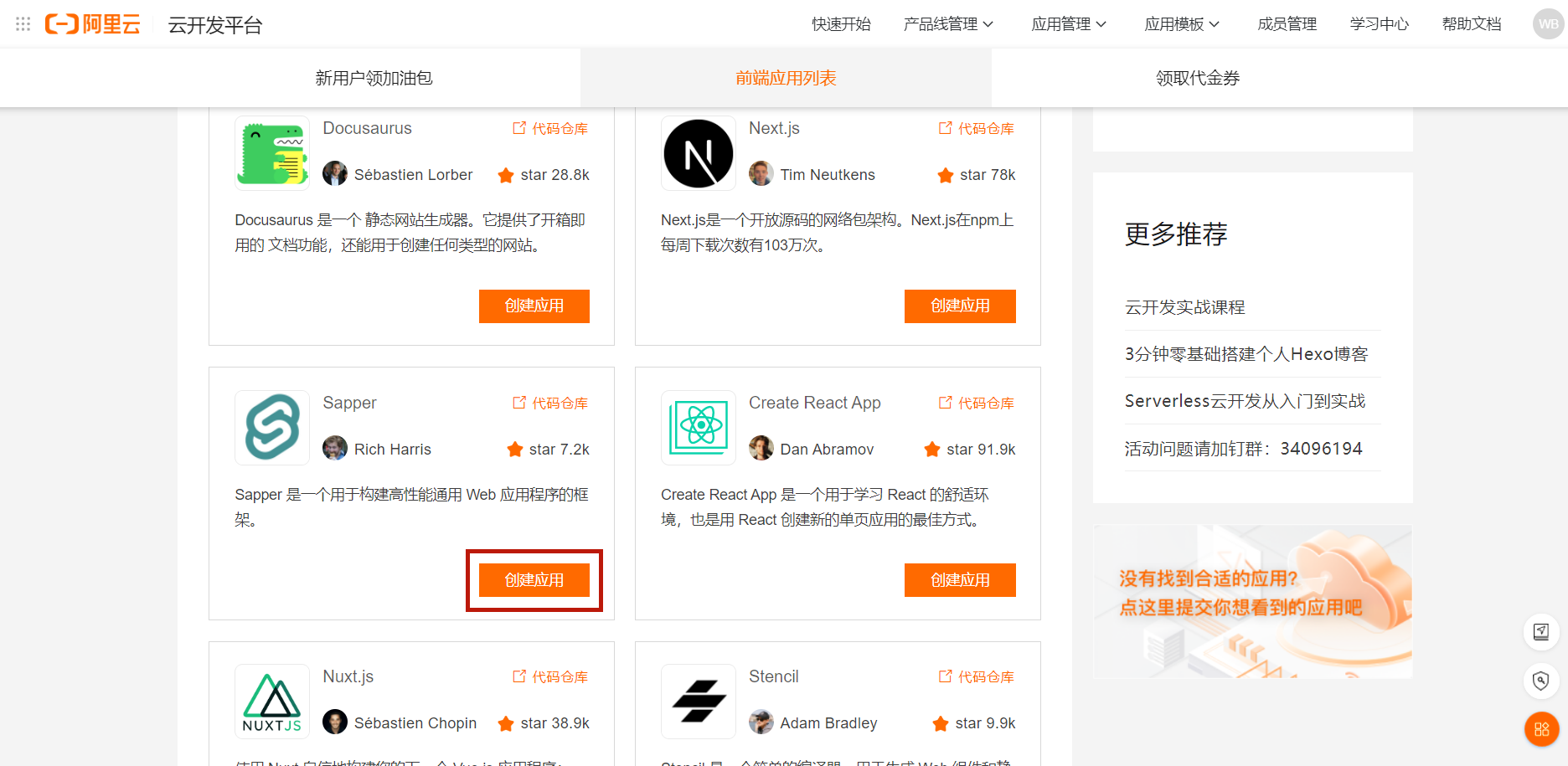Viewport: 1568px width, 766px height.
Task: Click the Sapper framework logo
Action: pos(271,428)
